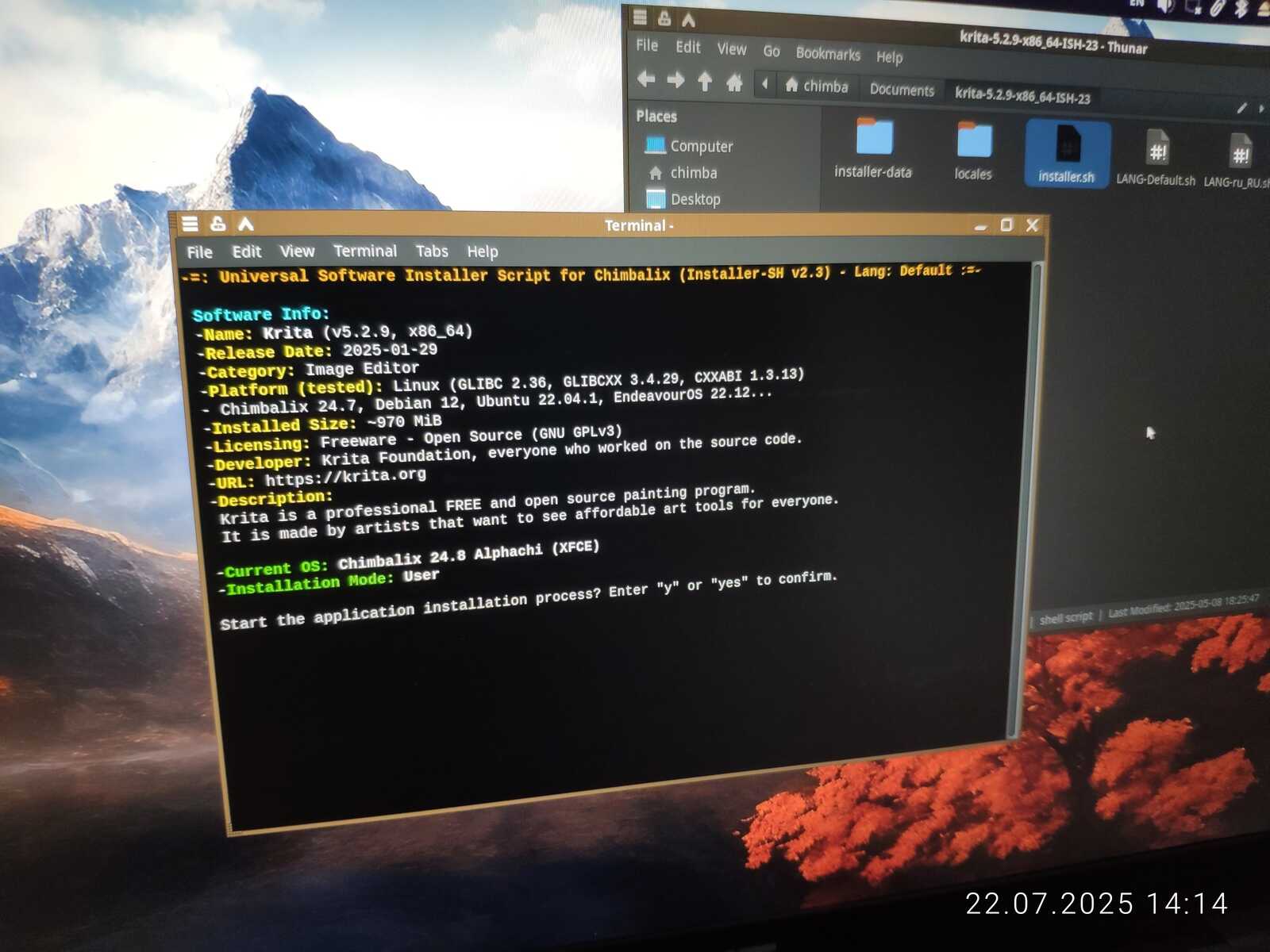Maximize the Terminal window
Viewport: 1270px width, 952px height.
[x=1006, y=225]
